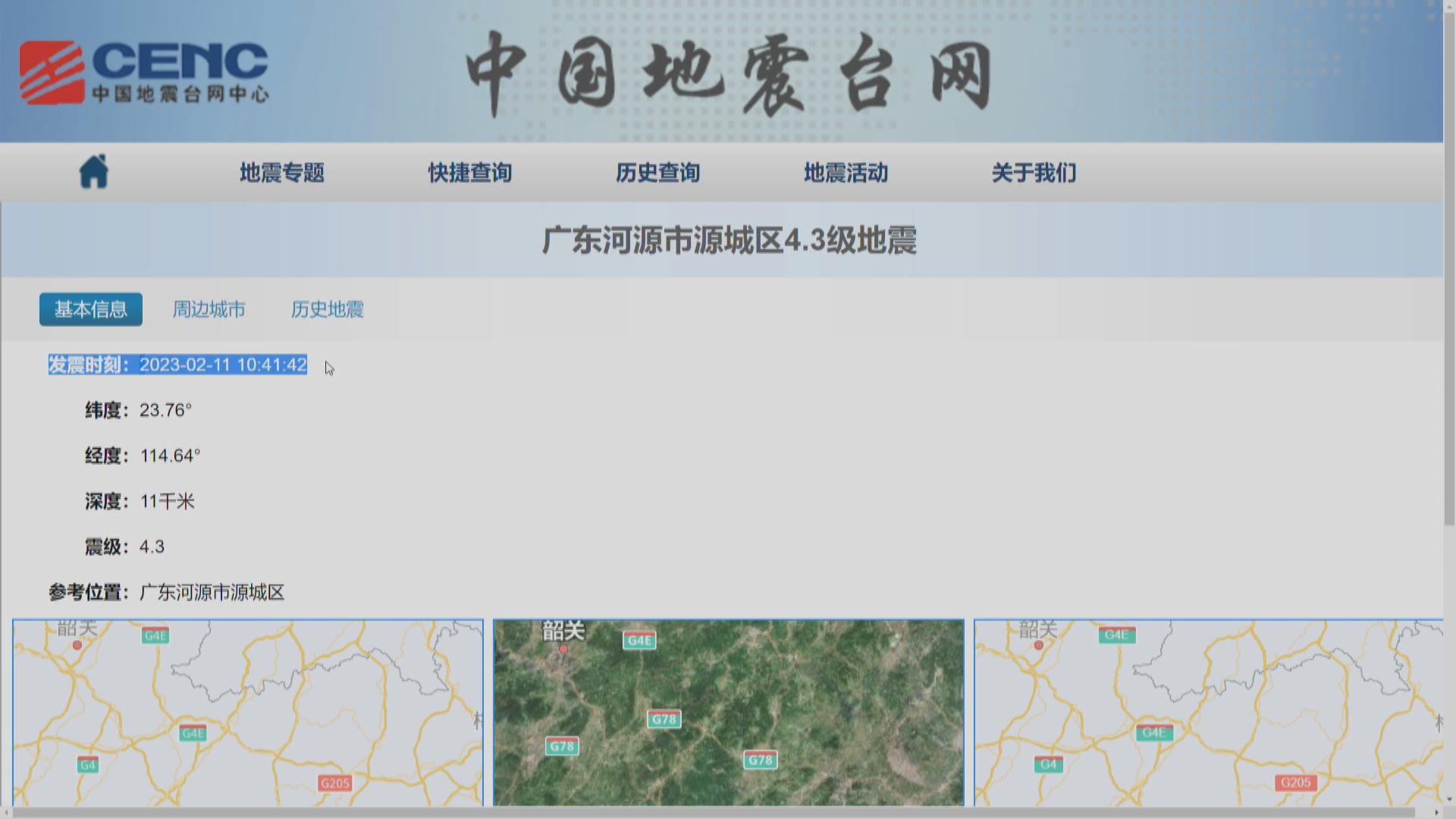This screenshot has width=1456, height=819.
Task: Click the home icon in navigation bar
Action: point(93,171)
